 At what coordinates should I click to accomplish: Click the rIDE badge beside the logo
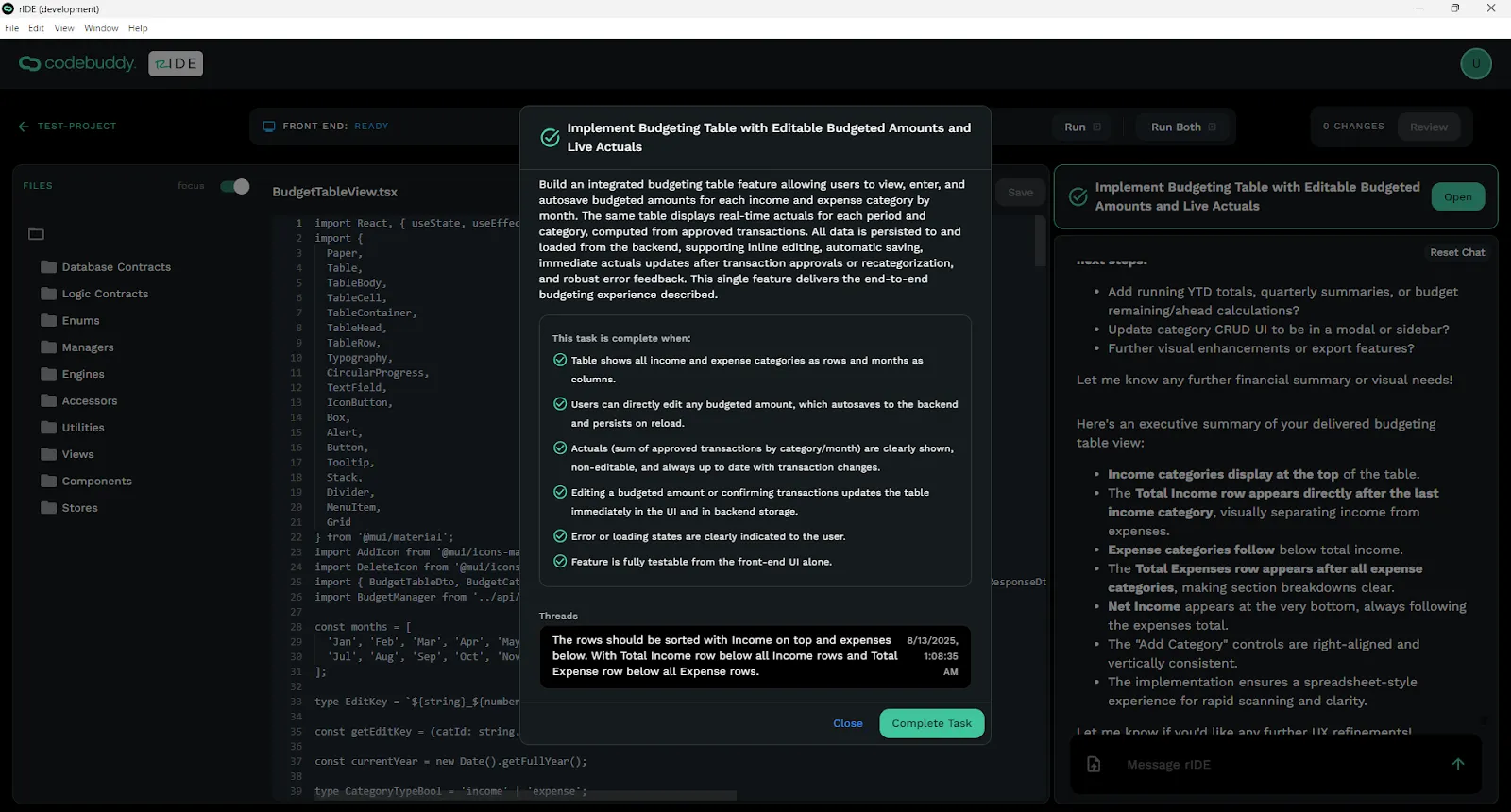176,63
